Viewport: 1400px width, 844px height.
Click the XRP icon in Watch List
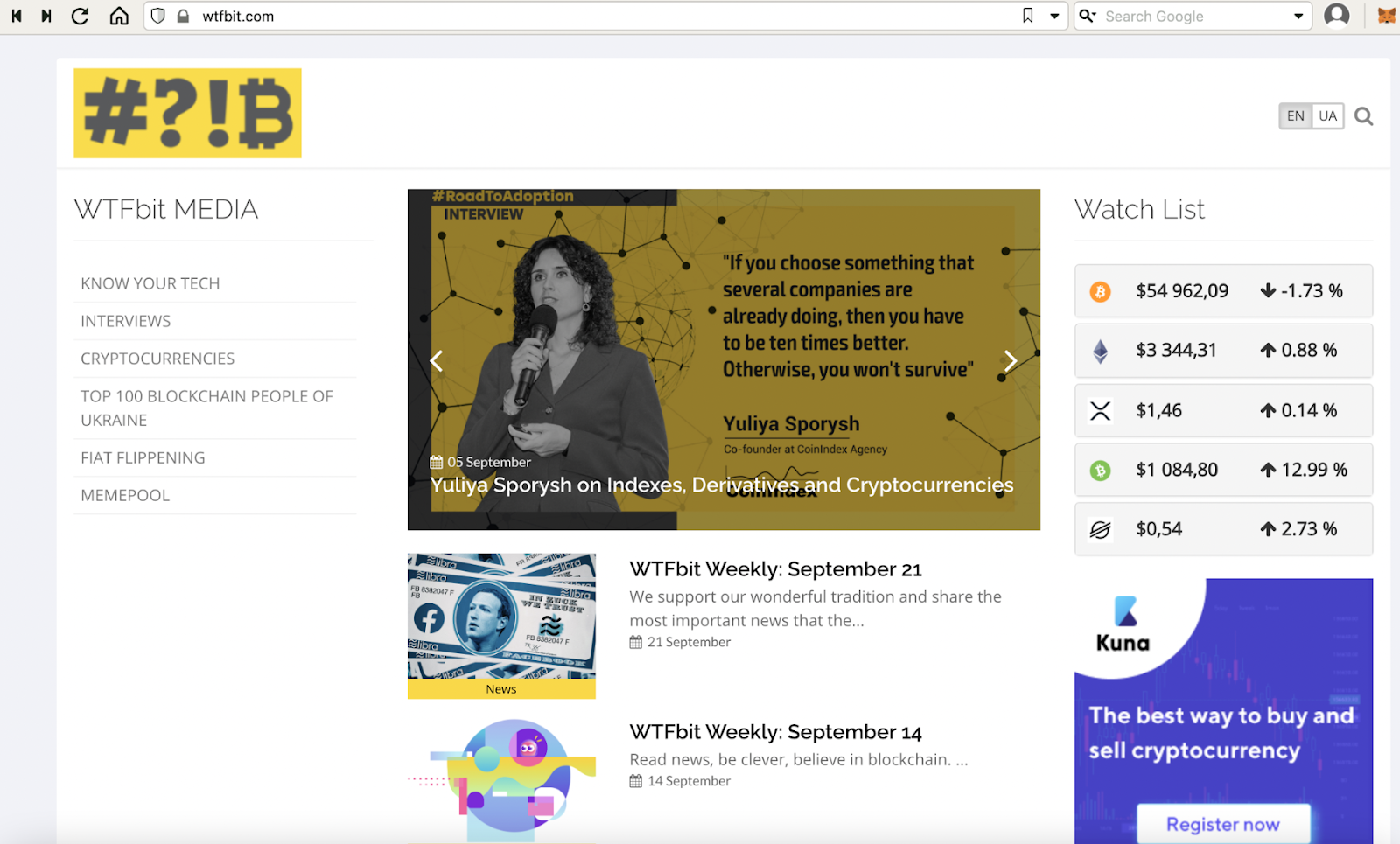1100,410
